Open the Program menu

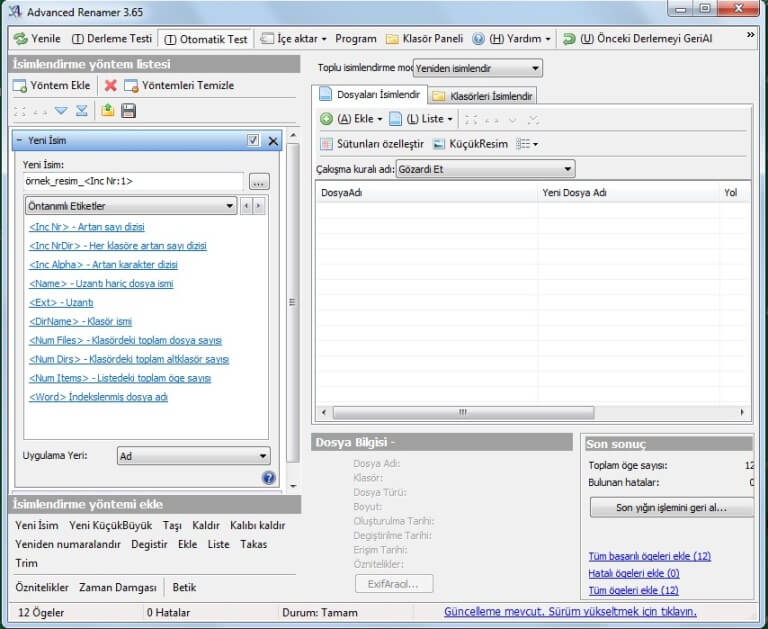(356, 39)
